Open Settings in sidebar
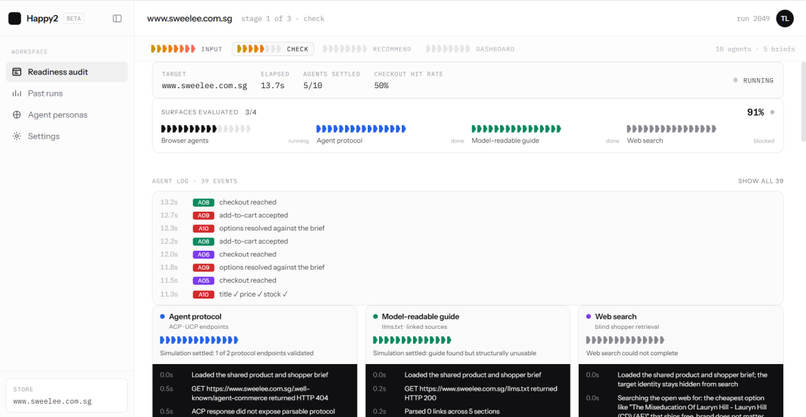 pyautogui.click(x=67, y=136)
